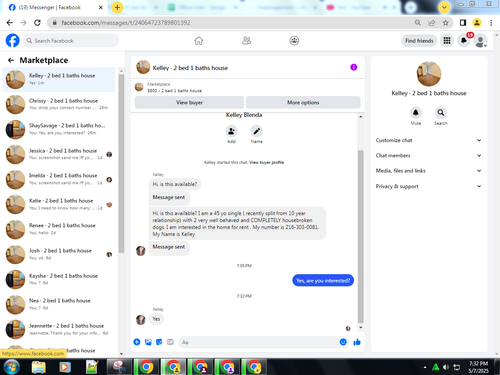Expand Chat members section
This screenshot has width=500, height=375.
[429, 156]
